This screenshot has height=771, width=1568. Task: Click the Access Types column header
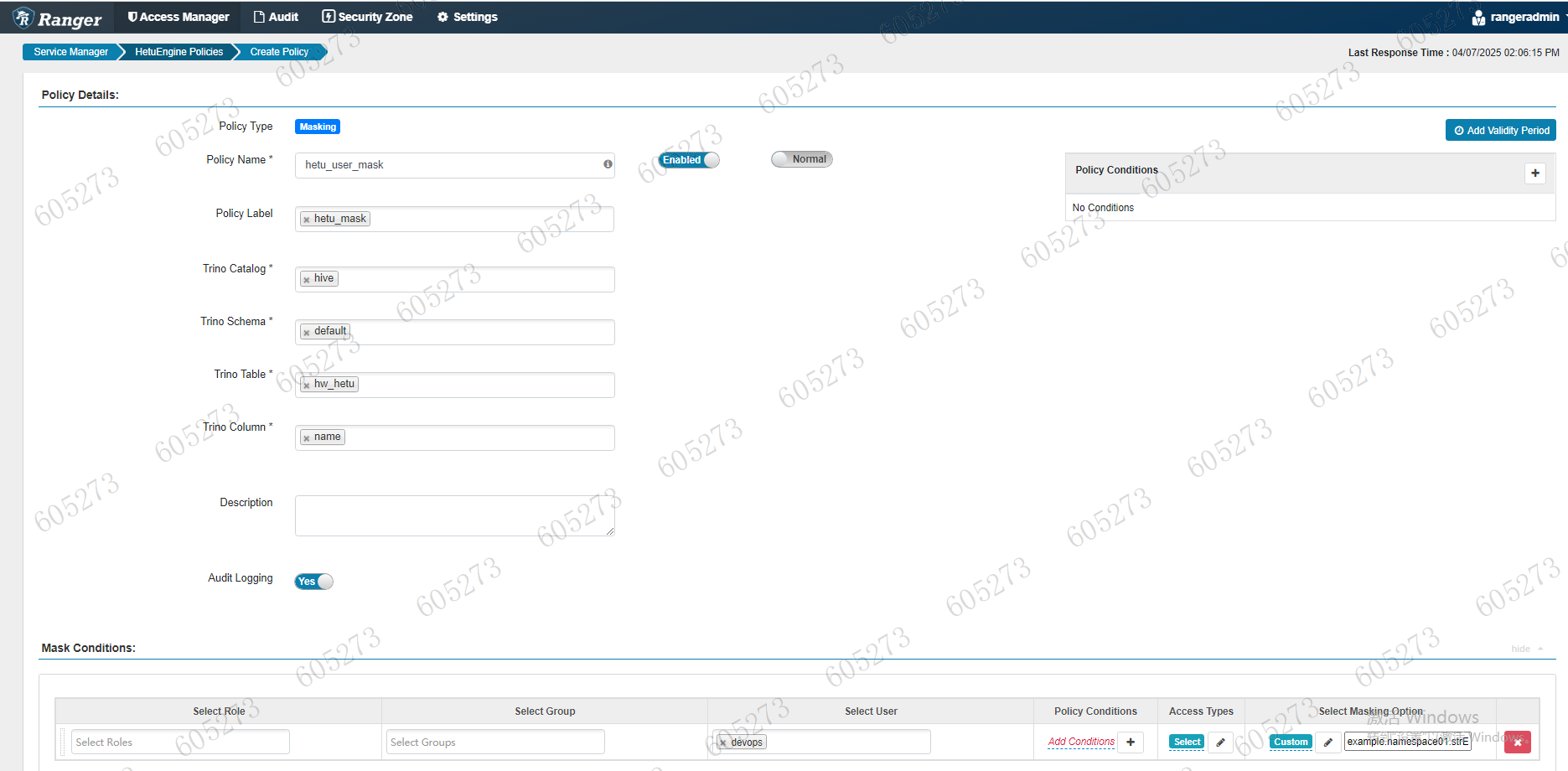1201,711
